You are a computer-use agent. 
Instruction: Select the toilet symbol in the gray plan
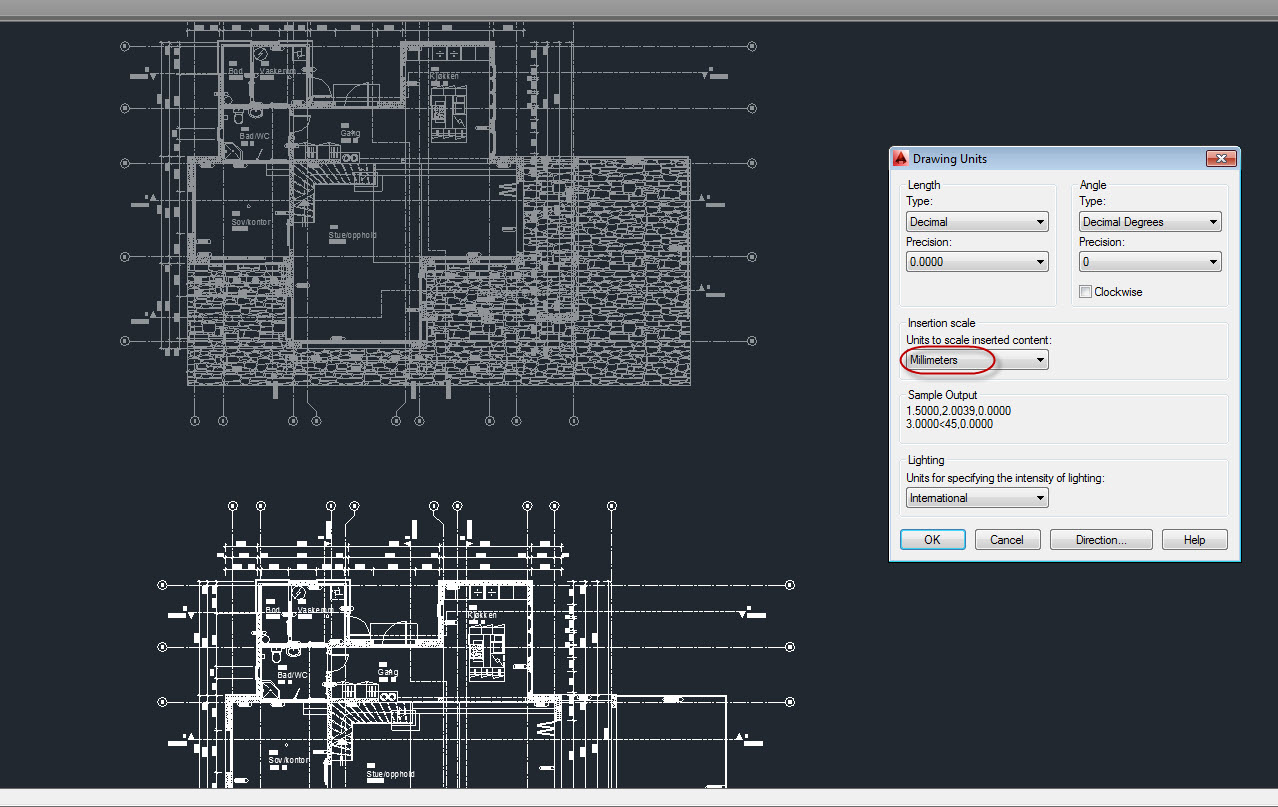240,119
